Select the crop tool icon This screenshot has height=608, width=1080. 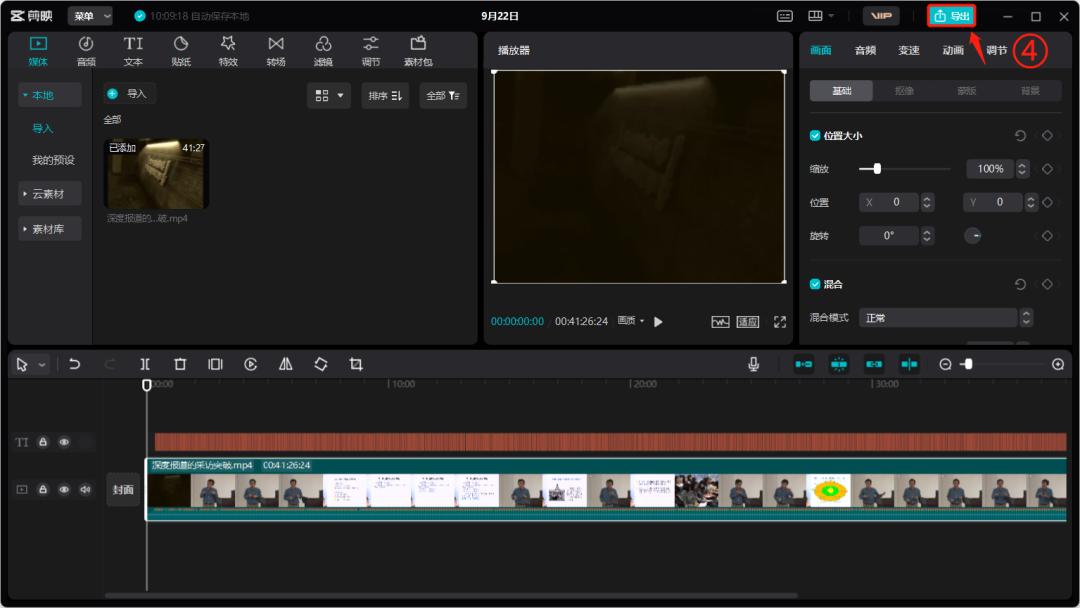coord(356,365)
